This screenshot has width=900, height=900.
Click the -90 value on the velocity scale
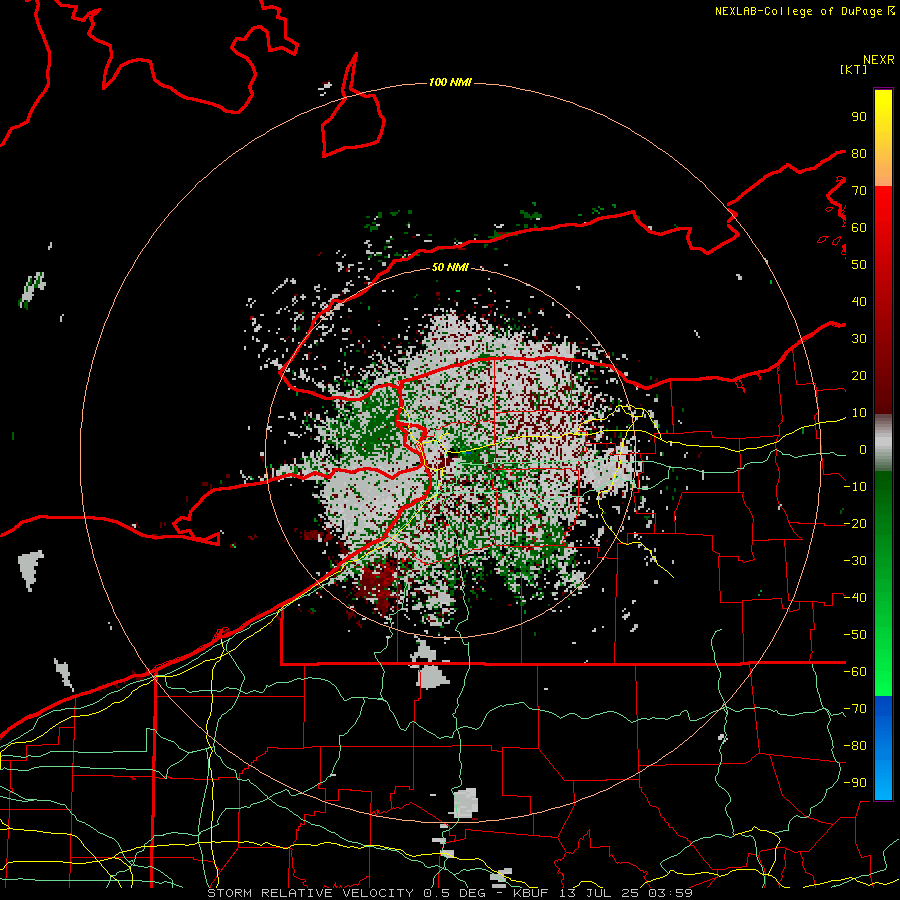[x=855, y=783]
